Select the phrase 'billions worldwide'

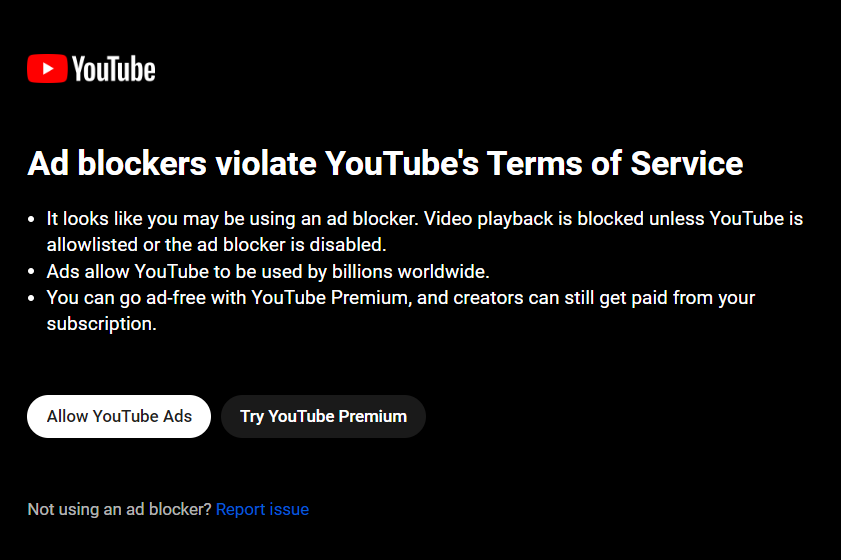[x=410, y=271]
